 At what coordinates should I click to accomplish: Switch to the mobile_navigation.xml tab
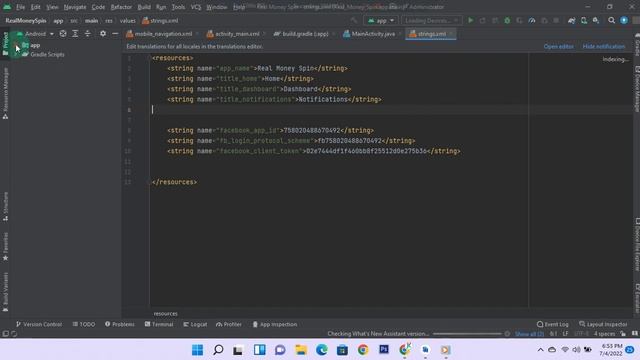[x=163, y=34]
